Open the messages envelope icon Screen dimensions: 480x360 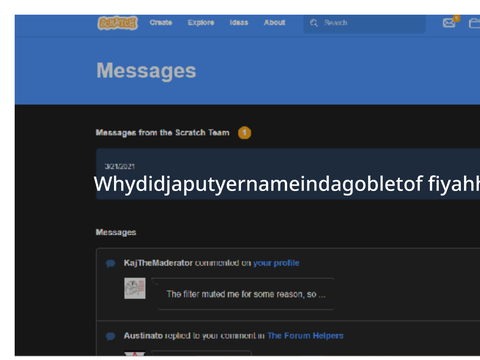tap(449, 23)
